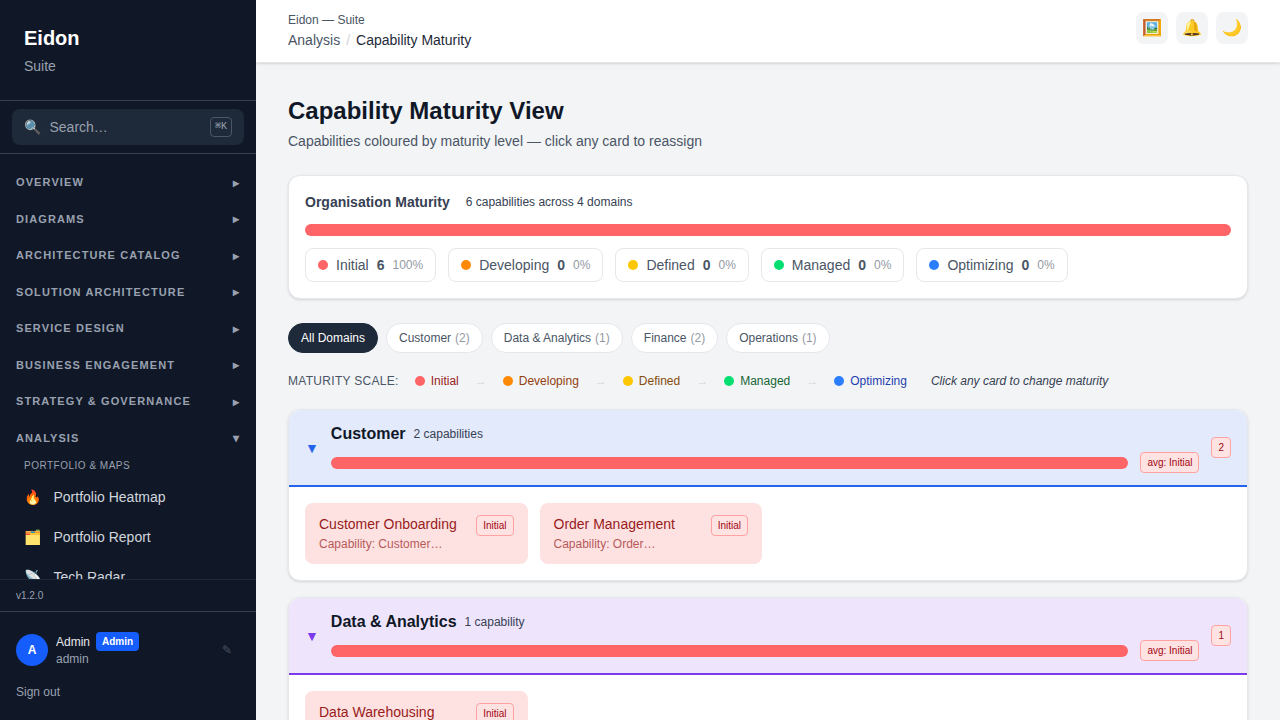The image size is (1280, 720).
Task: Expand the Architecture Catalog section
Action: tap(128, 255)
